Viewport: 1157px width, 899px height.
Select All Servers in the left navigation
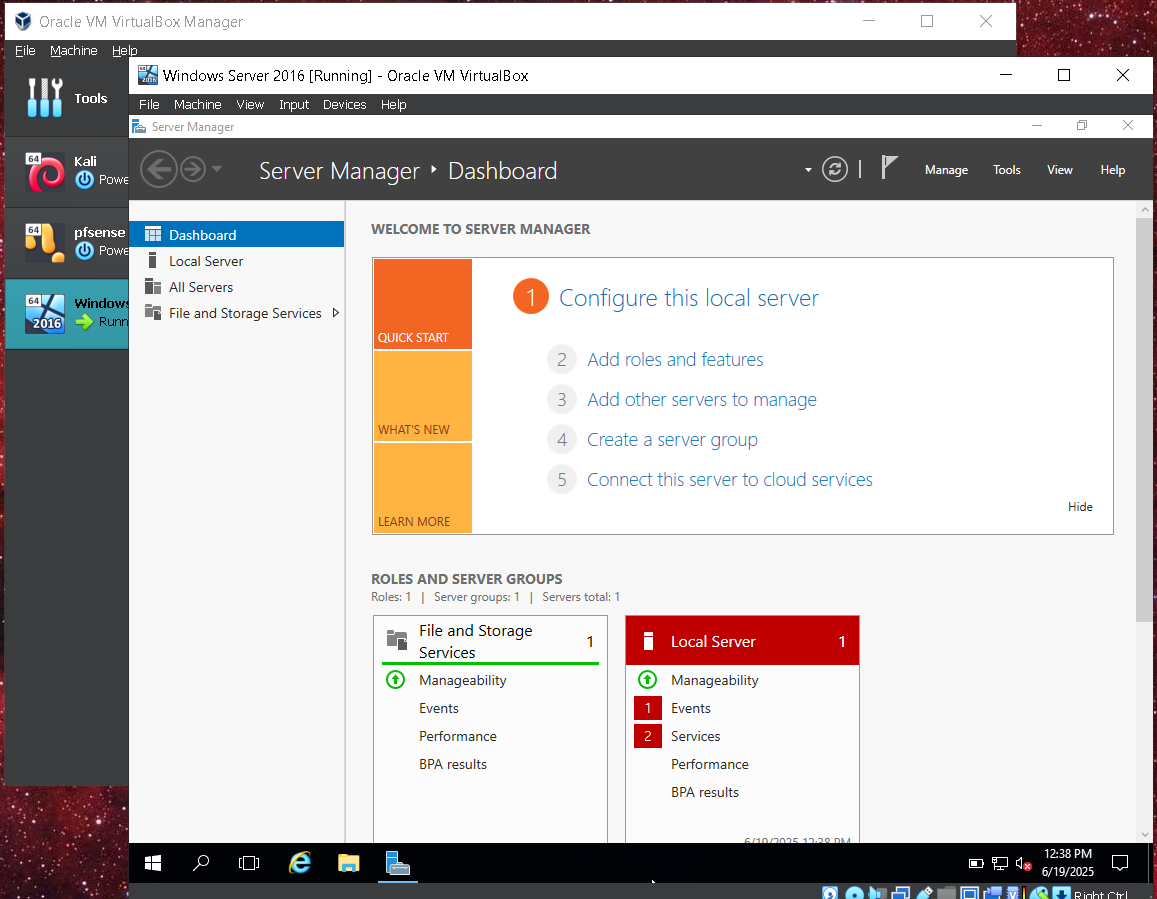(237, 287)
